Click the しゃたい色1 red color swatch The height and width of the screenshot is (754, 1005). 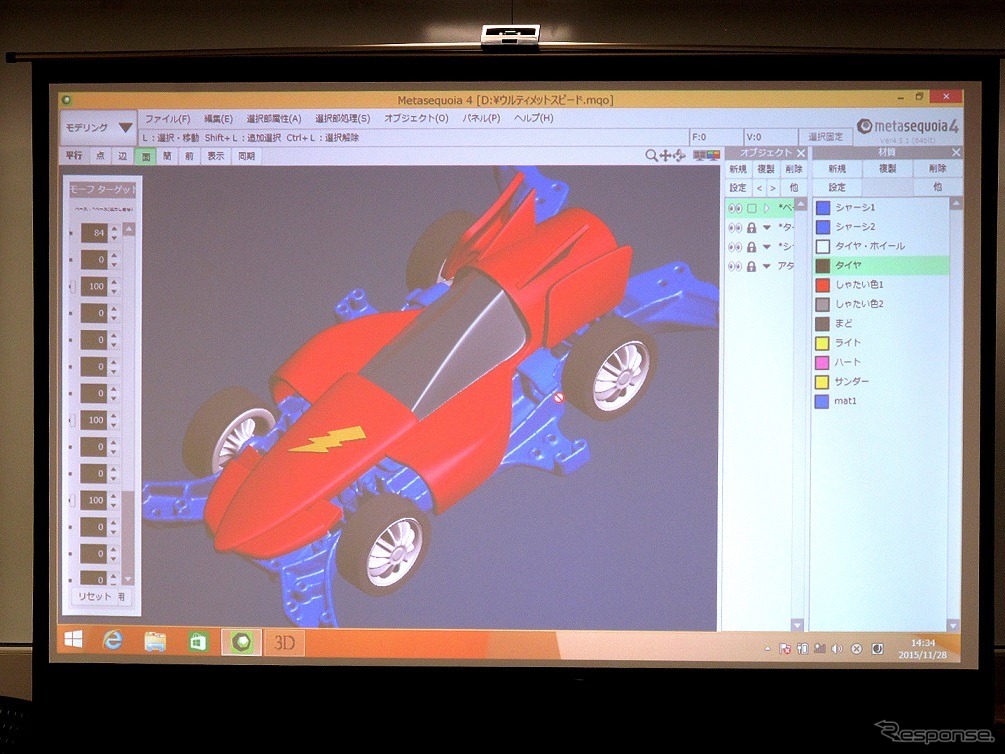coord(822,285)
